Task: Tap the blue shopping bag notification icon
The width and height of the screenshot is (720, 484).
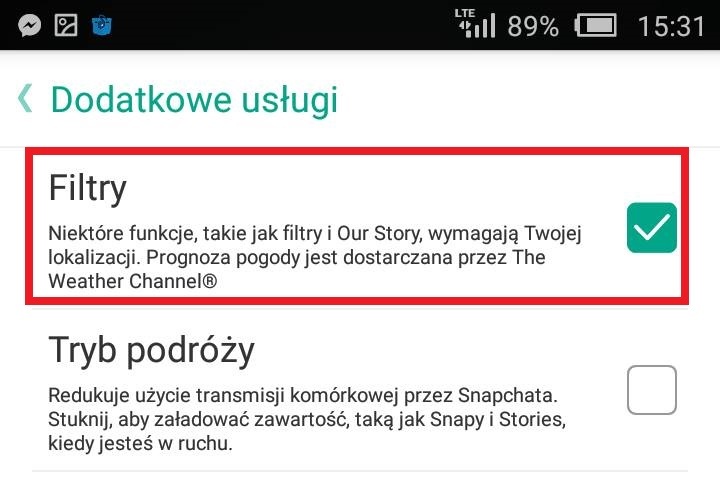Action: 101,25
